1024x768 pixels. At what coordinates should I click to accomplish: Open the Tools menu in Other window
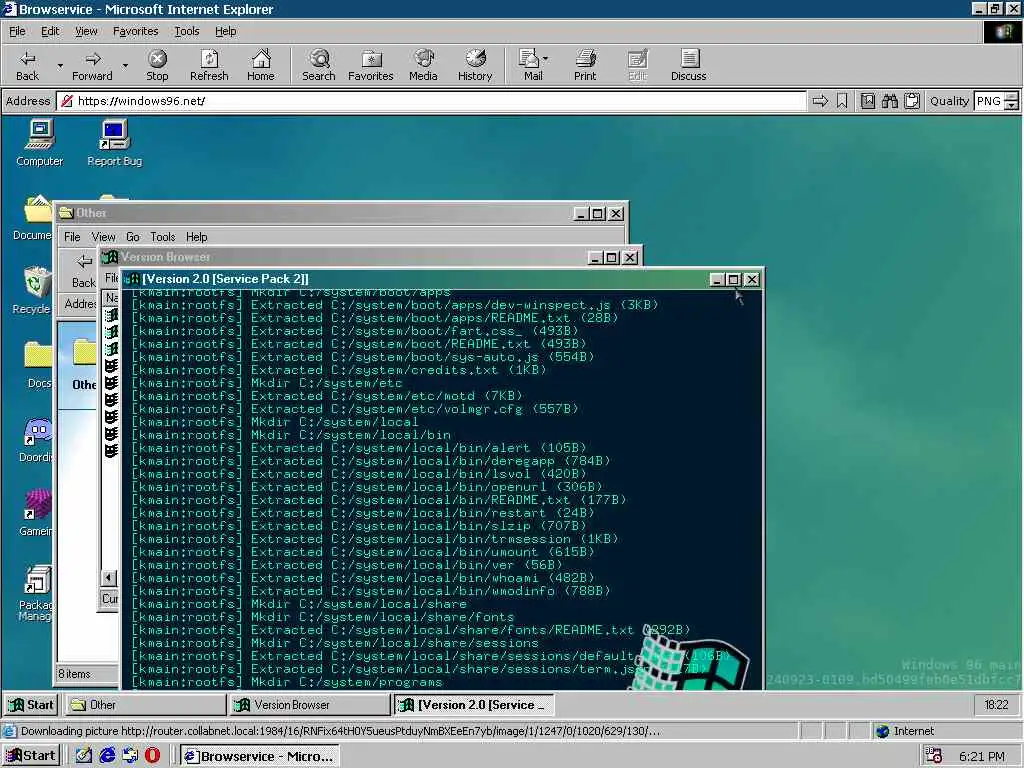click(163, 236)
